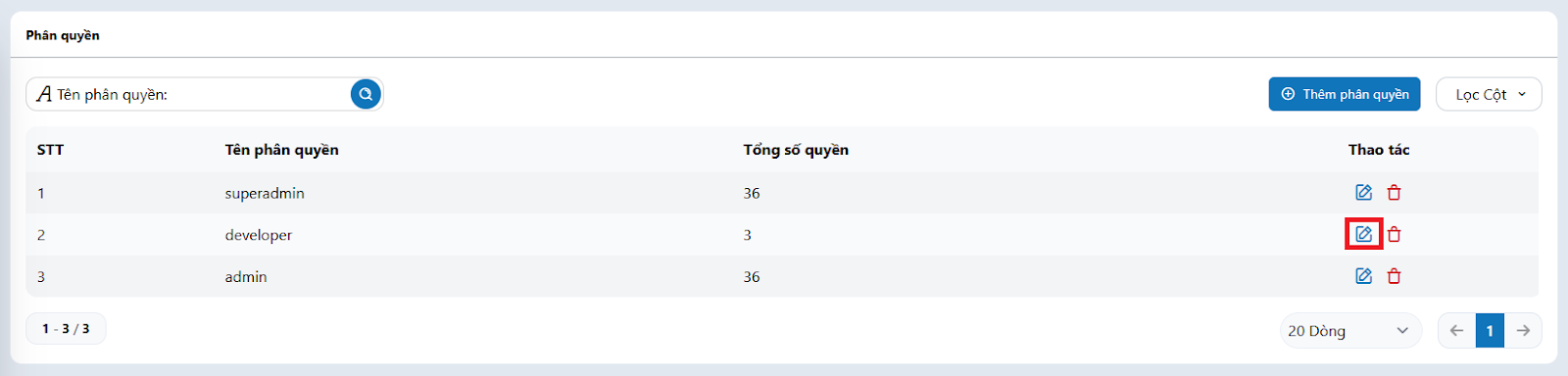
Task: Click the 36 count in admin row
Action: [752, 277]
